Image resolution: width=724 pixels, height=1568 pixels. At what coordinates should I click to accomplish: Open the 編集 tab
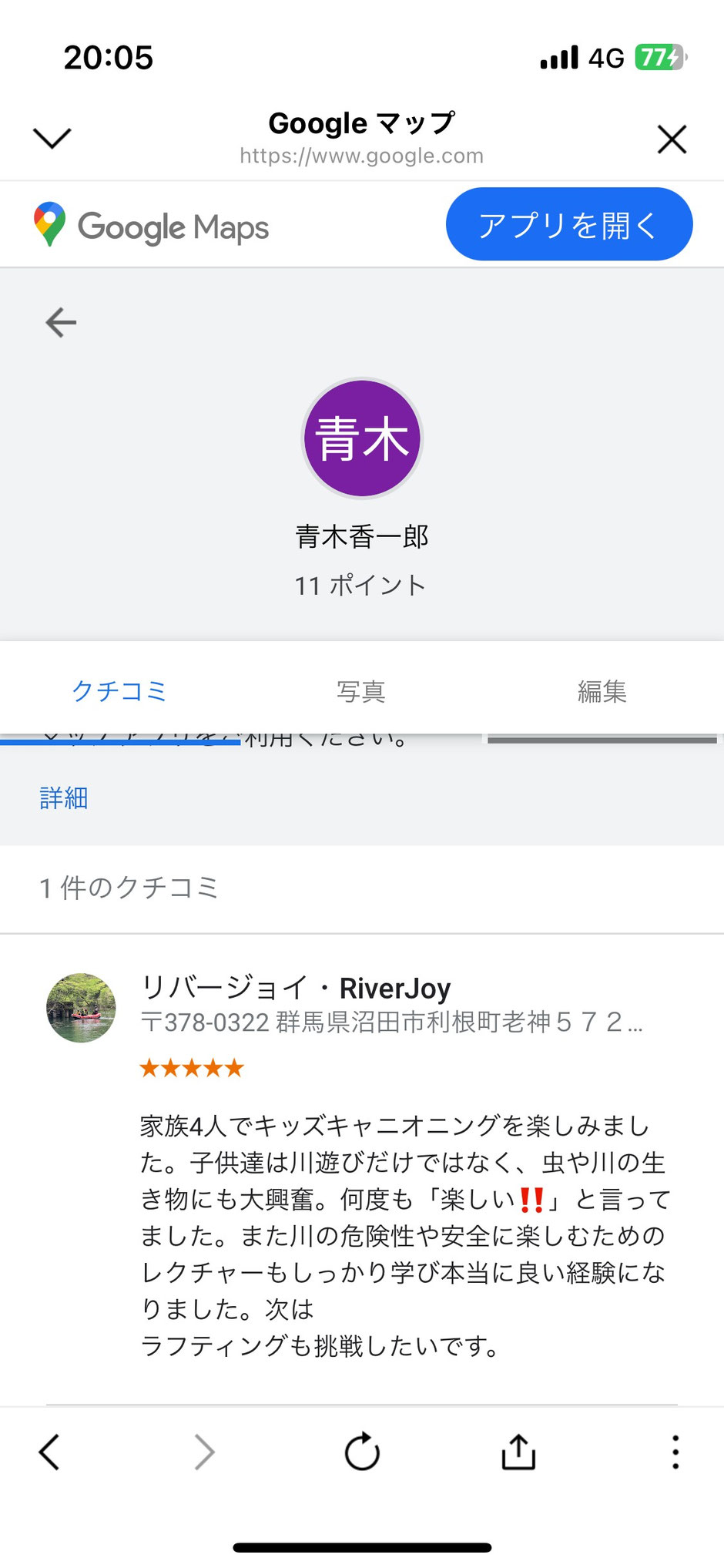point(602,691)
